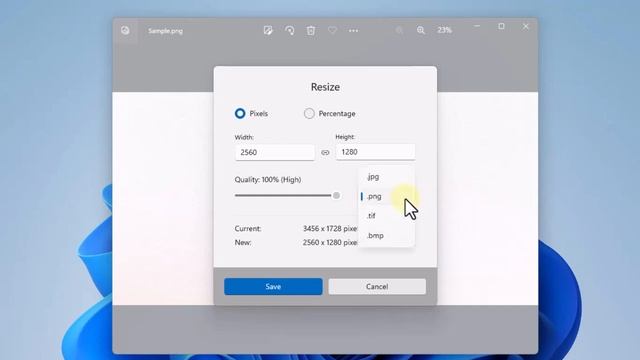The height and width of the screenshot is (360, 640).
Task: Choose .png from file type list
Action: (386, 196)
